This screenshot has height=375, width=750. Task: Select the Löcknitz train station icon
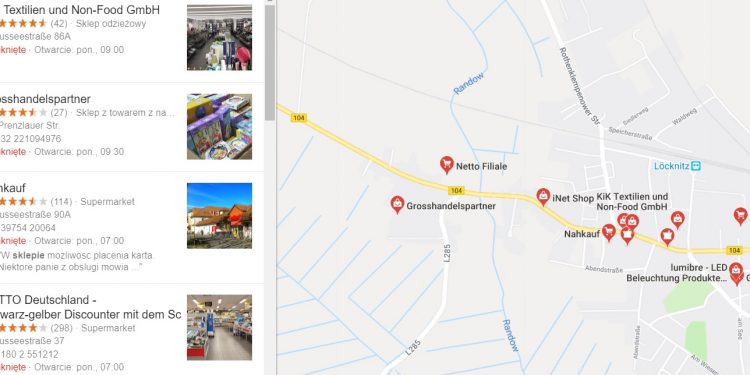(x=696, y=166)
